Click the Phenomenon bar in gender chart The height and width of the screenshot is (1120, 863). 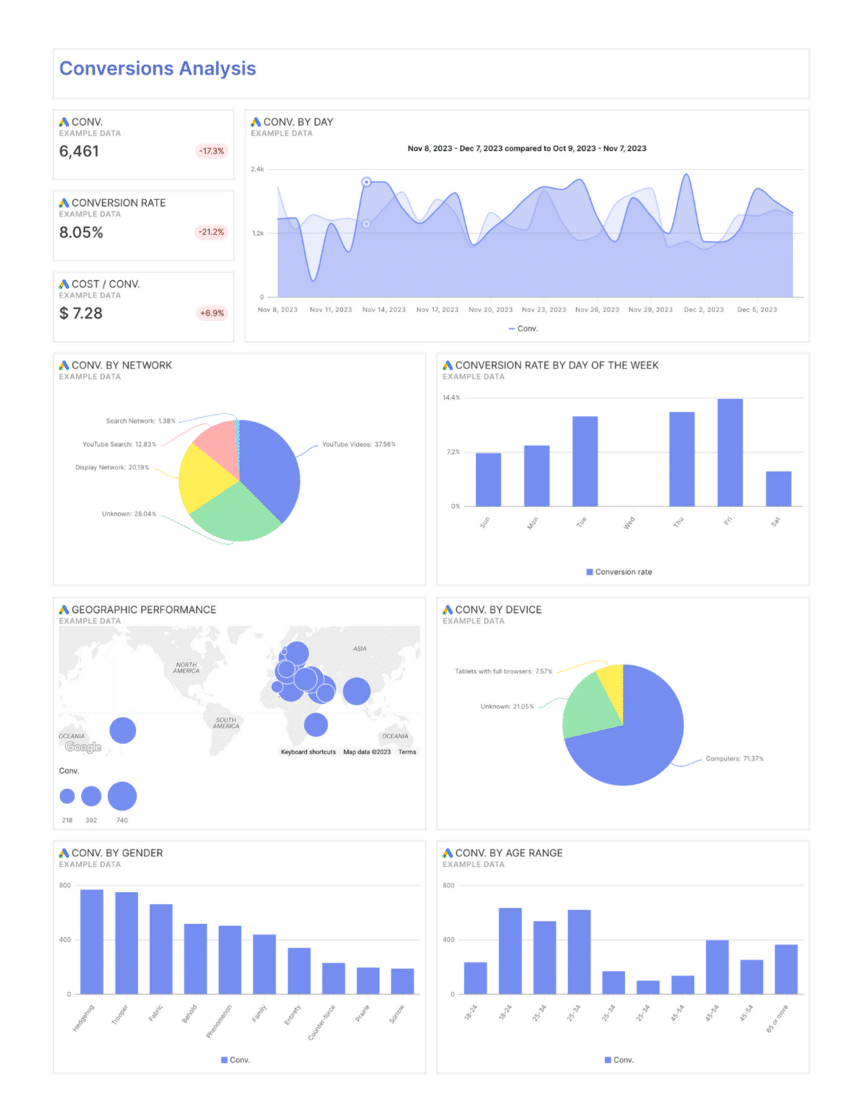coord(230,960)
